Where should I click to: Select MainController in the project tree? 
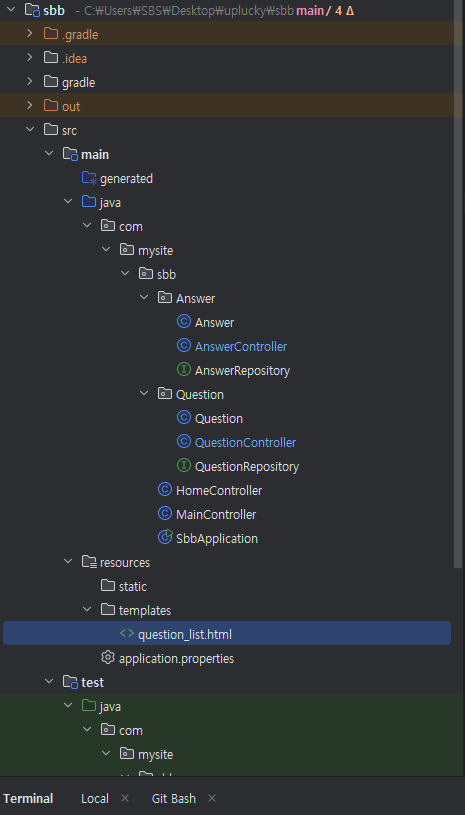coord(216,514)
